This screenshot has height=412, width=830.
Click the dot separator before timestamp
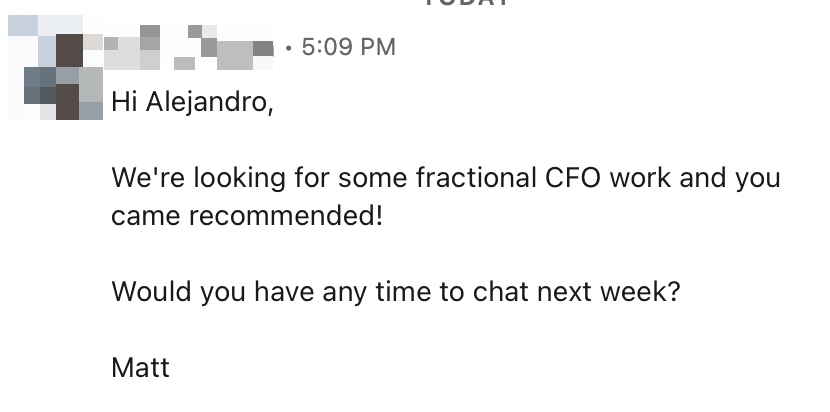tap(288, 47)
